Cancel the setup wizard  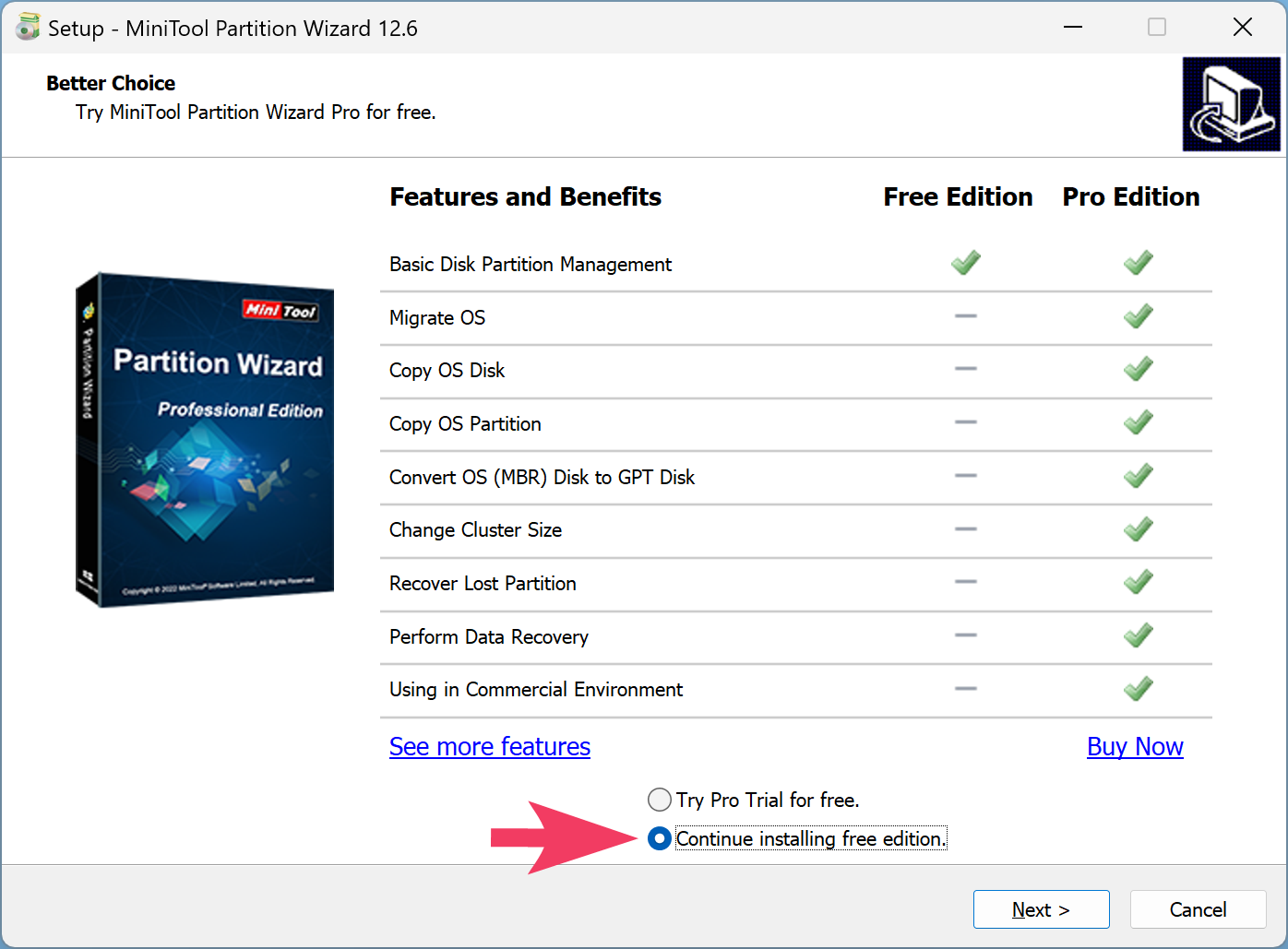(x=1199, y=909)
